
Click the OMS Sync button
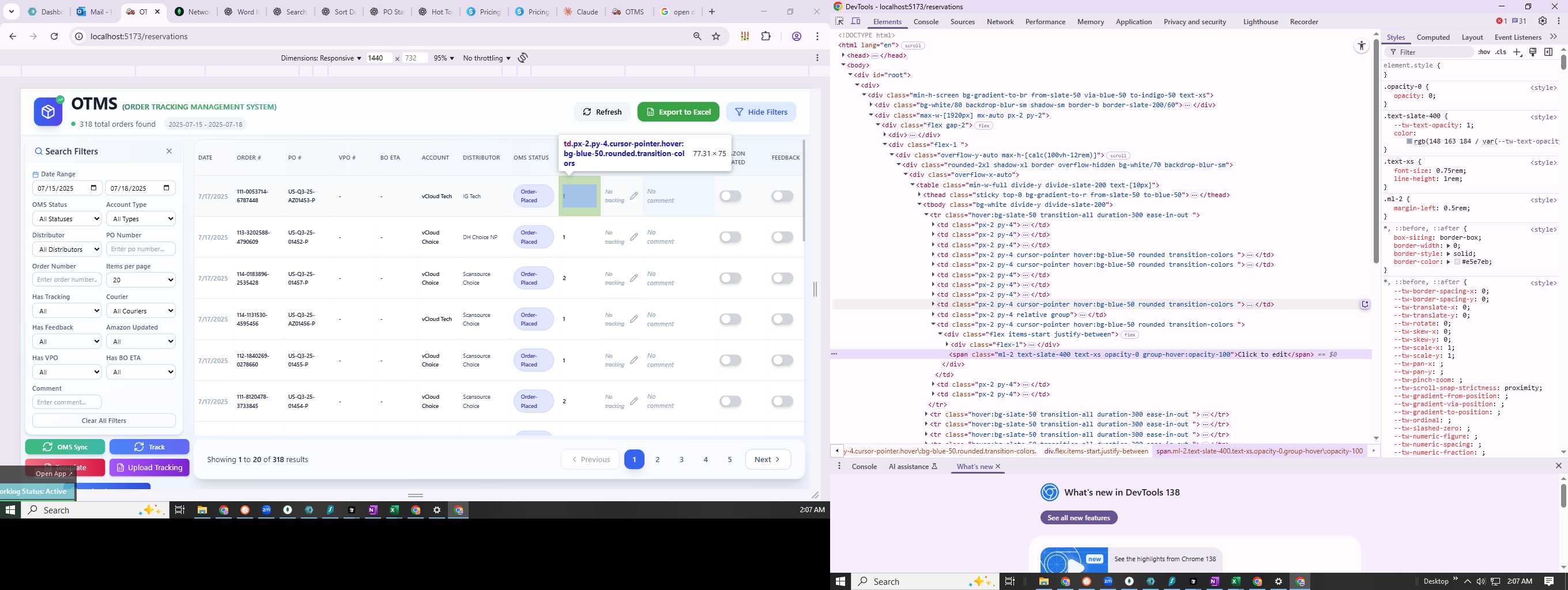coord(65,447)
